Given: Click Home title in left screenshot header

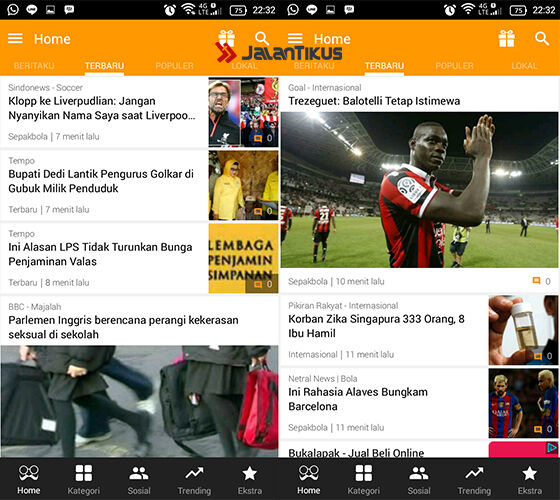Looking at the screenshot, I should (x=52, y=39).
